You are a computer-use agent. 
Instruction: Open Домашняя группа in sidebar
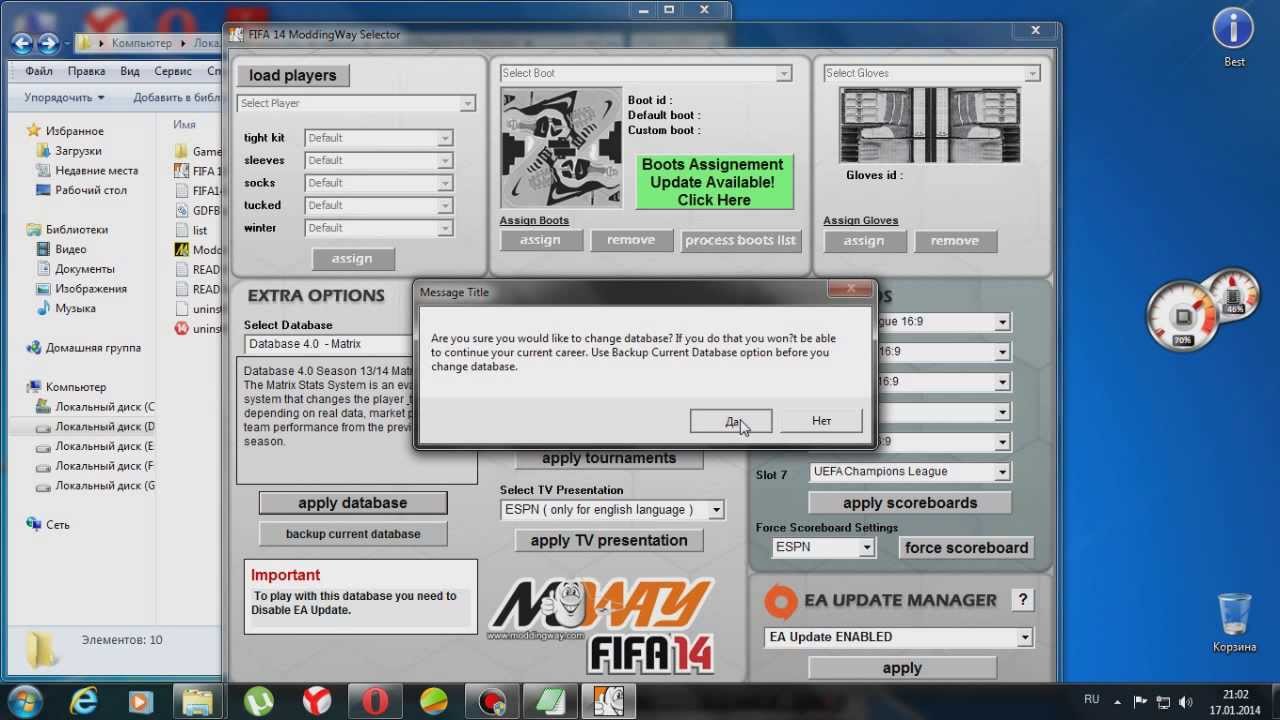click(x=93, y=348)
